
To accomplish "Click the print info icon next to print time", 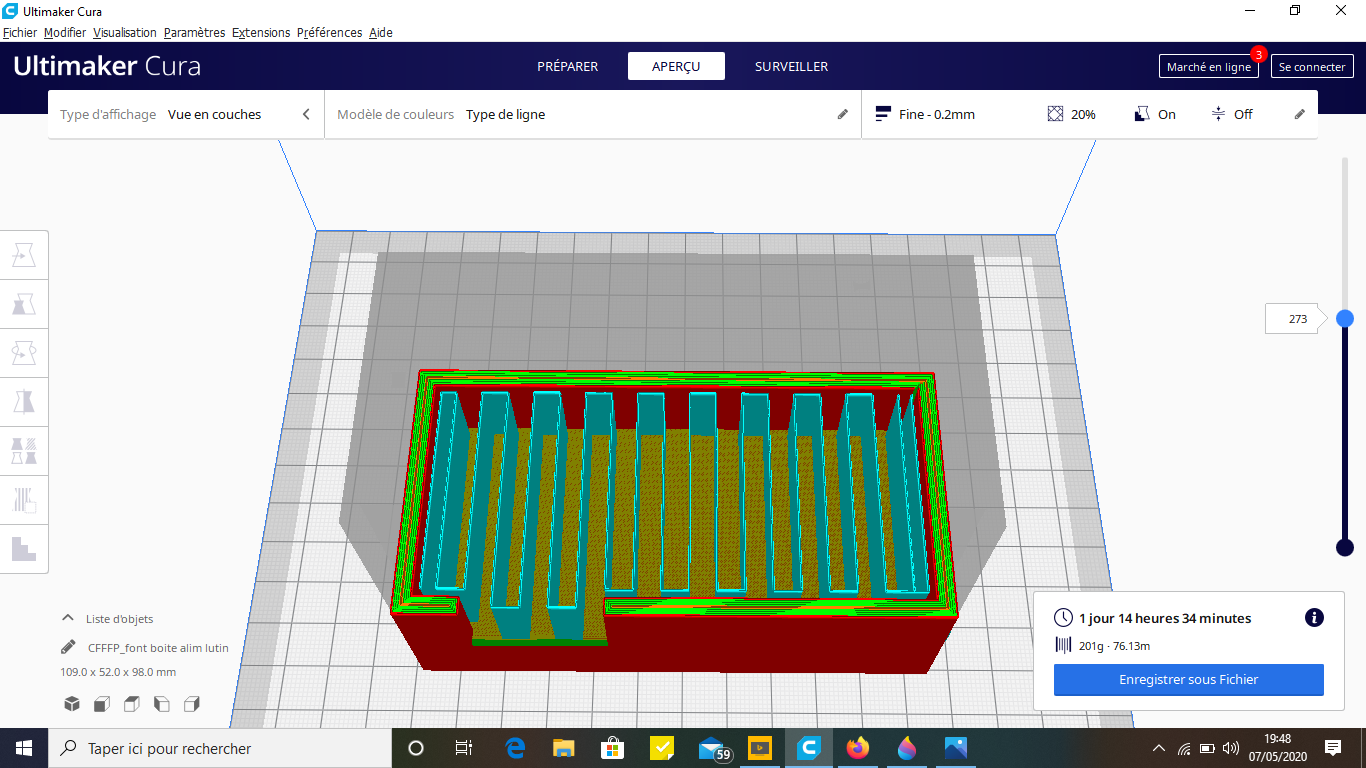I will [1314, 618].
